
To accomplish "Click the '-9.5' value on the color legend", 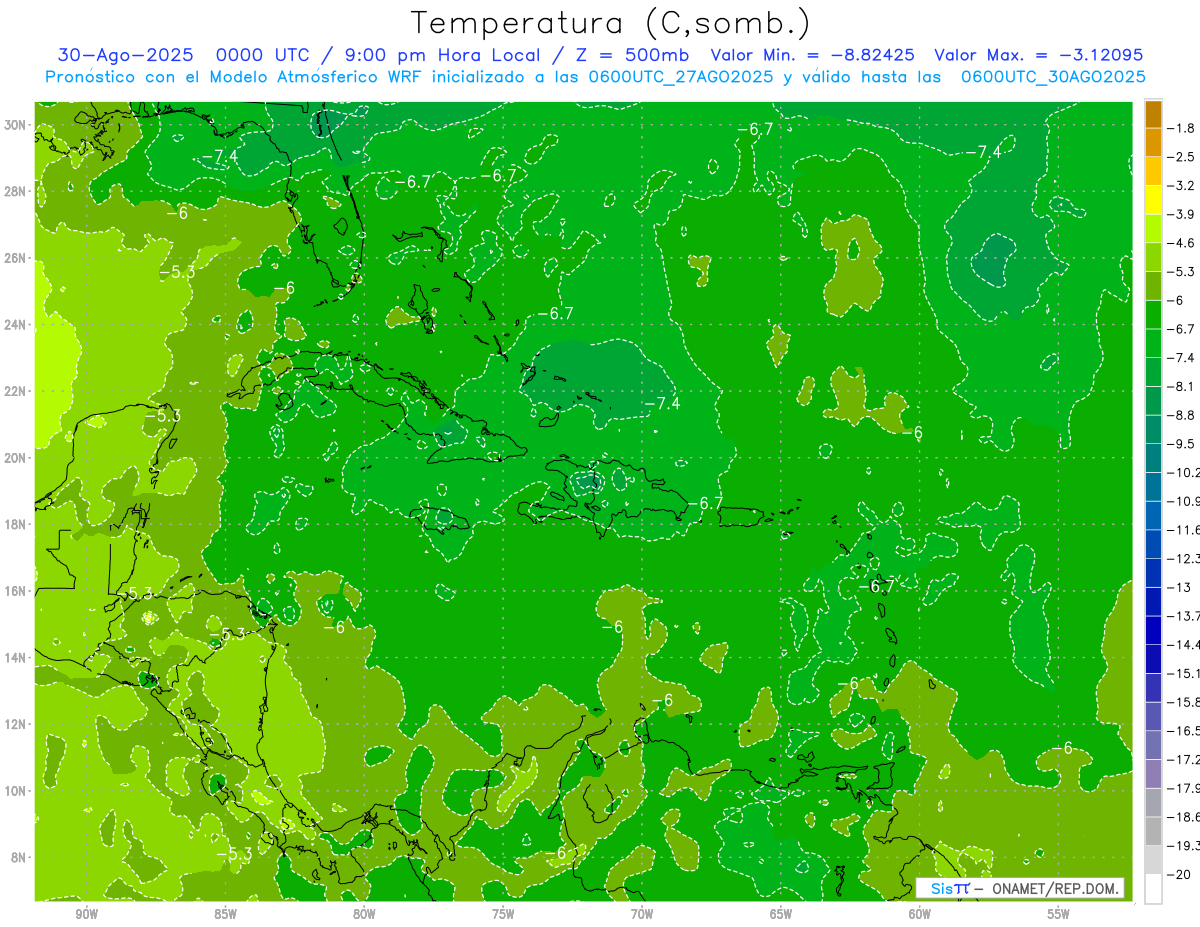I will pyautogui.click(x=1182, y=444).
